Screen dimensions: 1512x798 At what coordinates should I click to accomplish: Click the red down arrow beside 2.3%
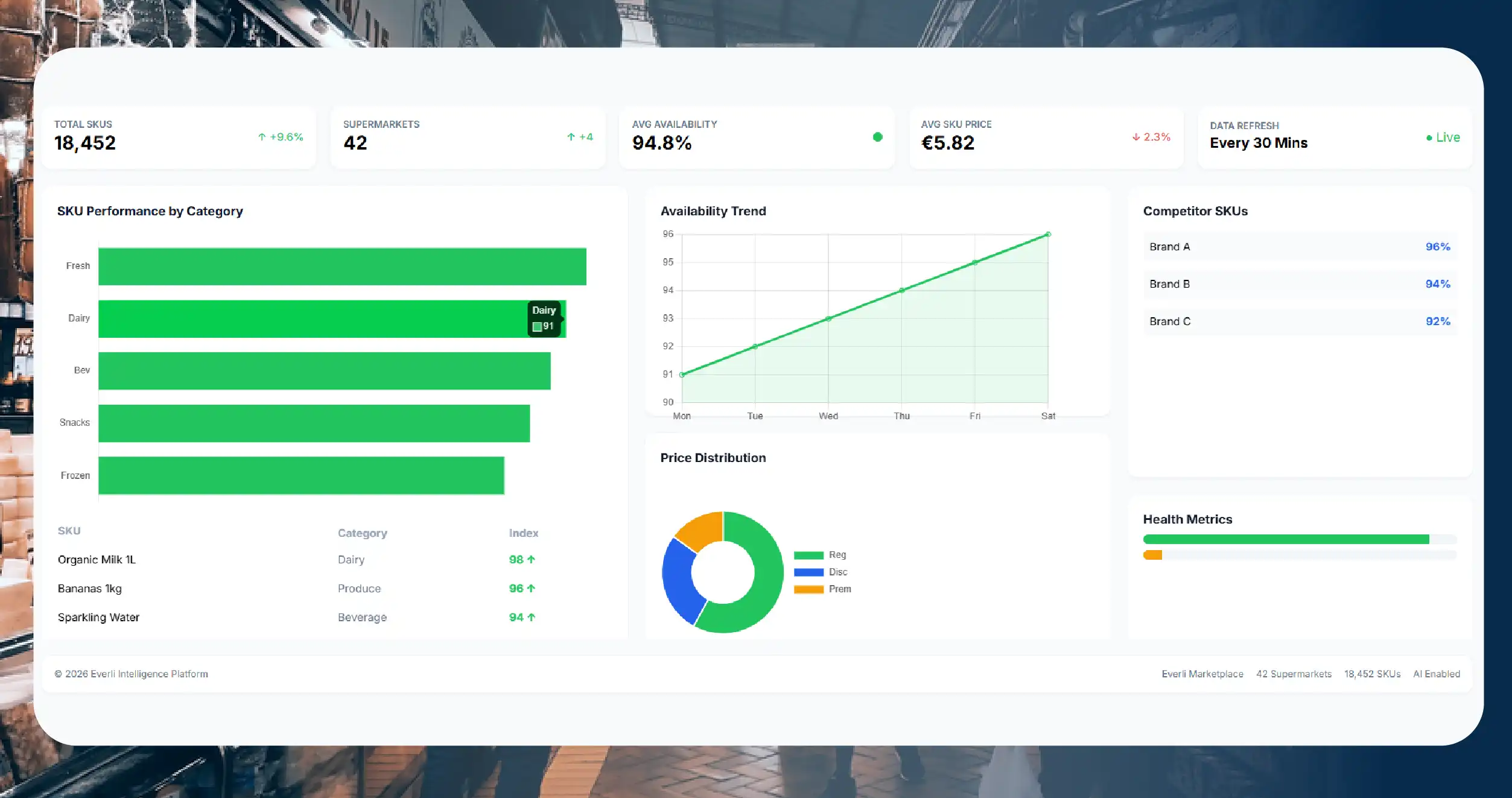tap(1136, 137)
